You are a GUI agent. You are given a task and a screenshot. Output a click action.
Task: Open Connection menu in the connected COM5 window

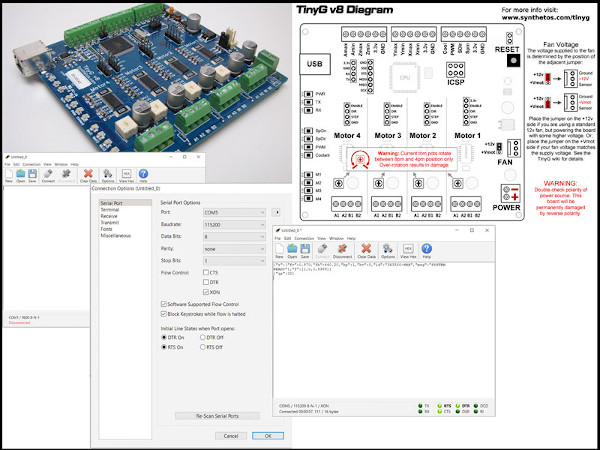304,238
